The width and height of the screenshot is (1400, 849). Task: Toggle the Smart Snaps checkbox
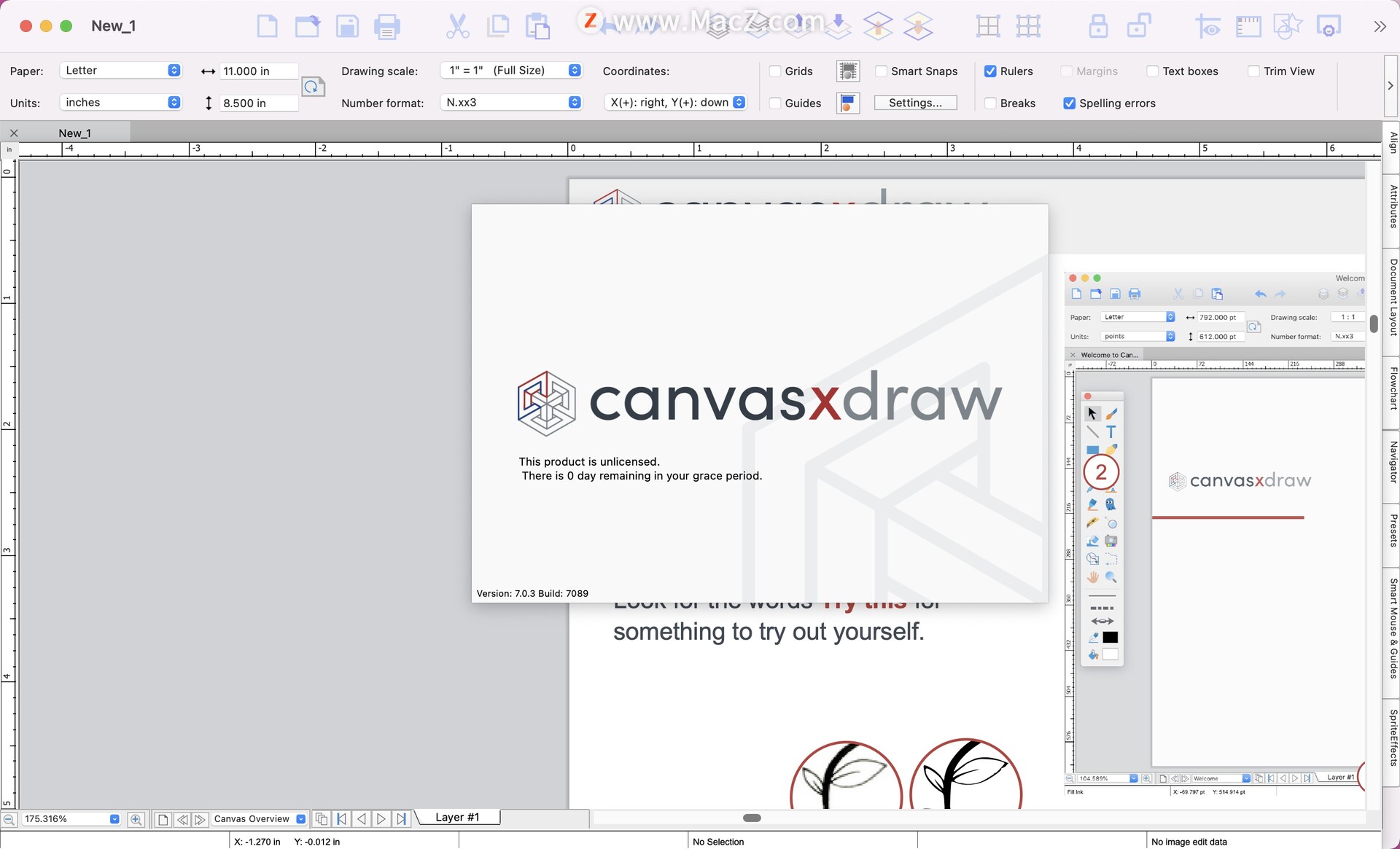click(x=881, y=71)
